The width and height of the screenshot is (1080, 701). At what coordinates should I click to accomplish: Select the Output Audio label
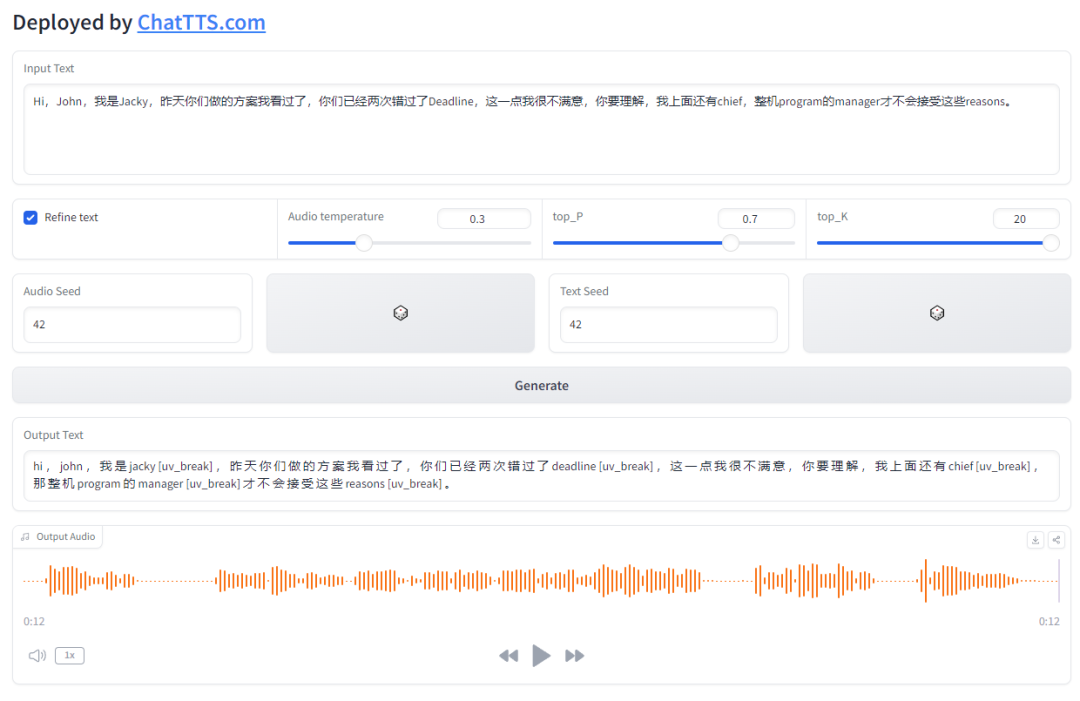(x=58, y=537)
